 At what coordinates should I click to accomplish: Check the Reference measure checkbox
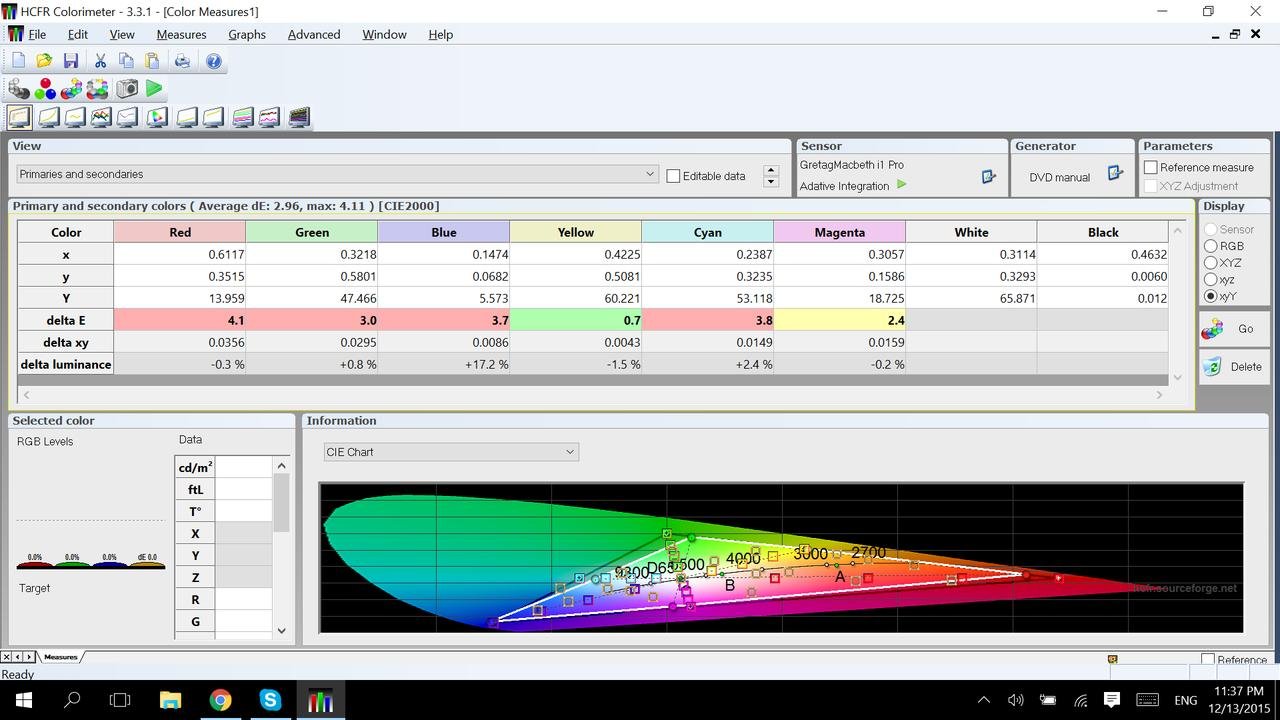click(1151, 167)
